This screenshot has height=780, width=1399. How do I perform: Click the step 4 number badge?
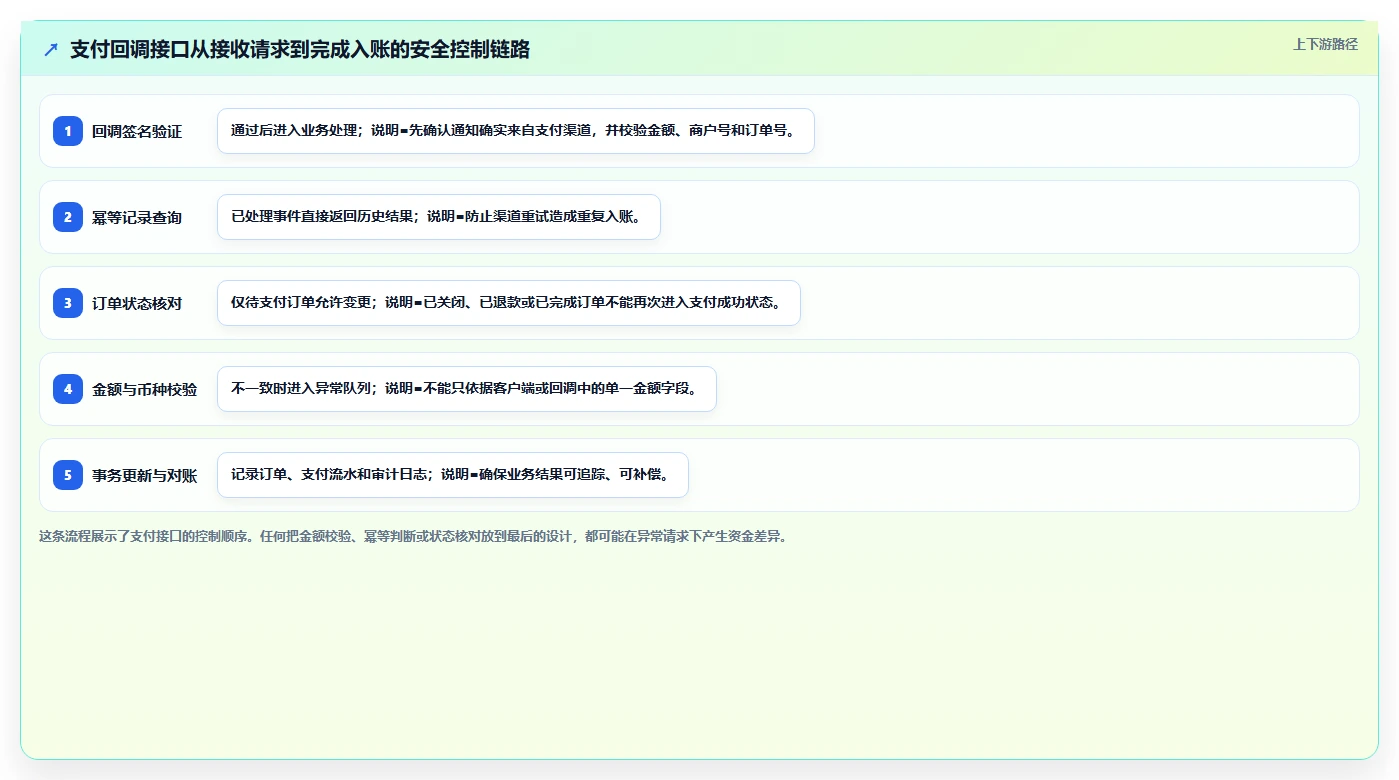pos(68,389)
